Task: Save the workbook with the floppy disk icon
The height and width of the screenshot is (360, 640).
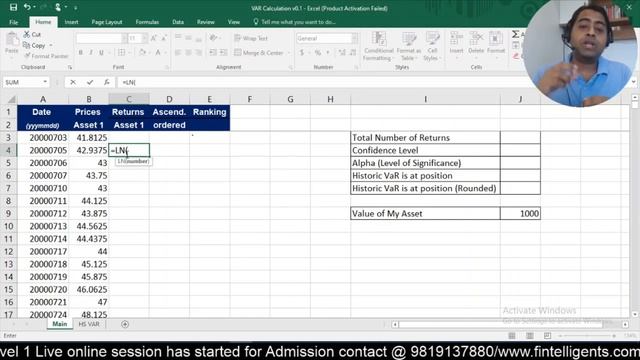Action: [13, 7]
